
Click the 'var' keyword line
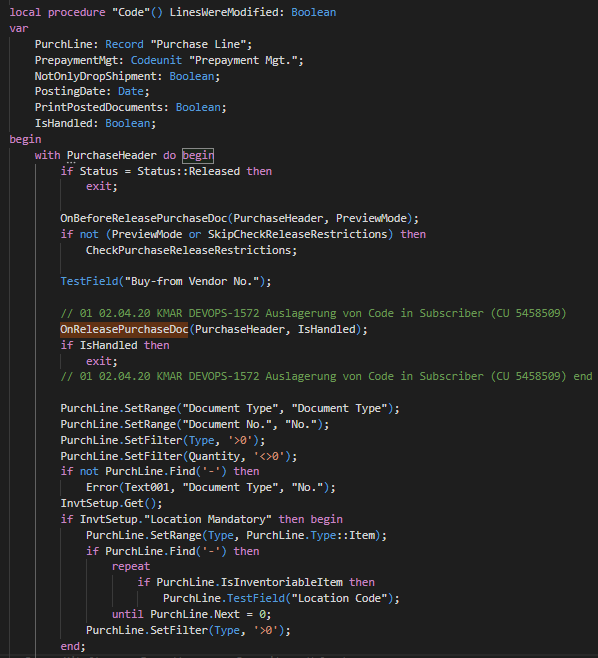pos(19,29)
